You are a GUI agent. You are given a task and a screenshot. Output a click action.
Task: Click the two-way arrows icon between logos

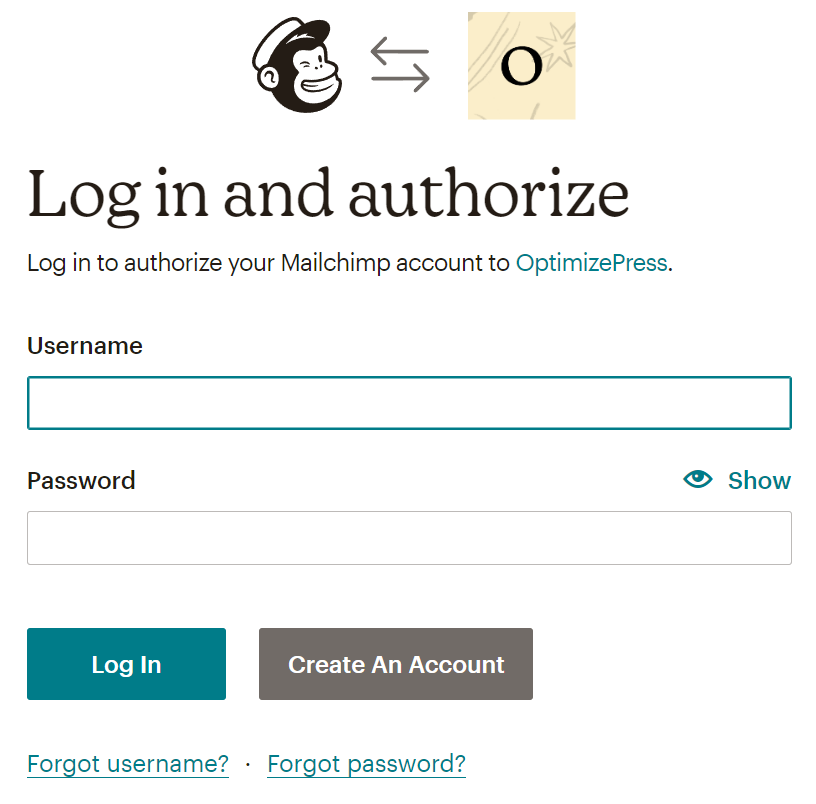[400, 65]
